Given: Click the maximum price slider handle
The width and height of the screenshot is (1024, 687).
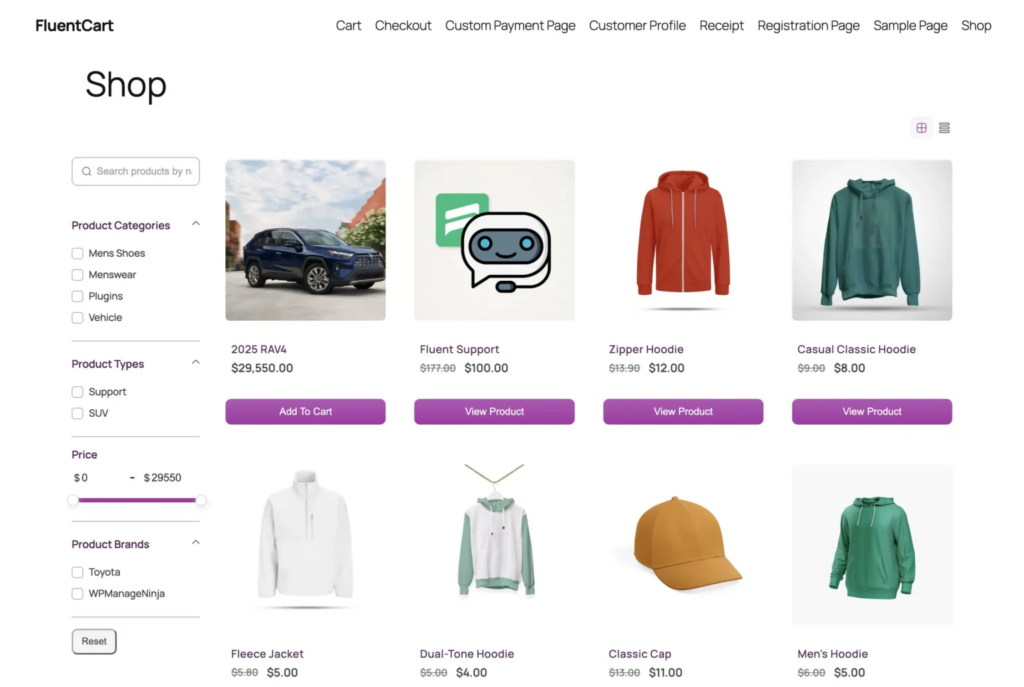Looking at the screenshot, I should (x=201, y=500).
